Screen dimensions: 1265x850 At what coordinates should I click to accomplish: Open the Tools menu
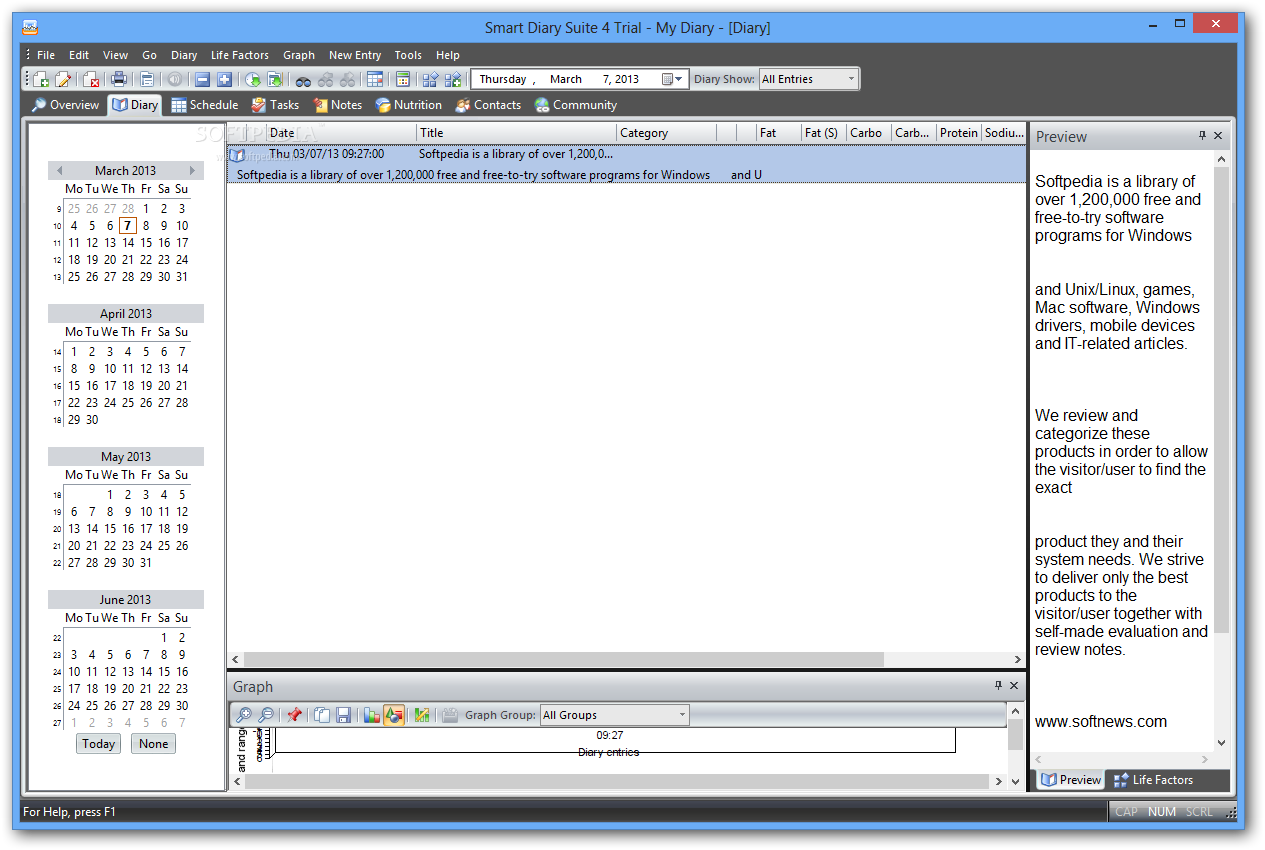pyautogui.click(x=408, y=55)
